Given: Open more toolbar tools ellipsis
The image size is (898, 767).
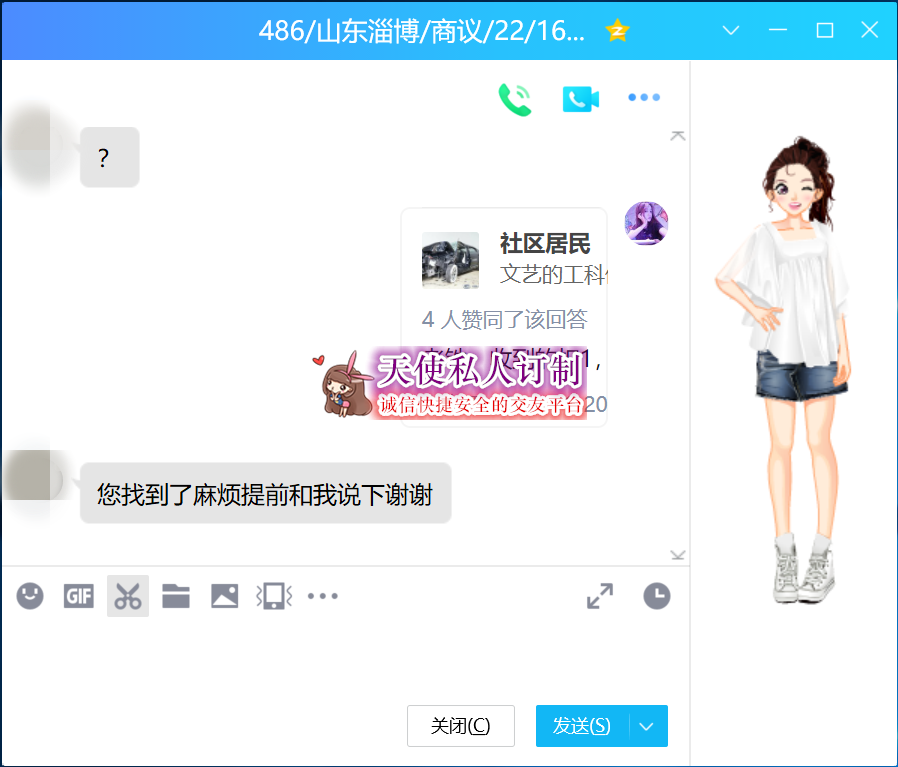Looking at the screenshot, I should click(x=323, y=597).
